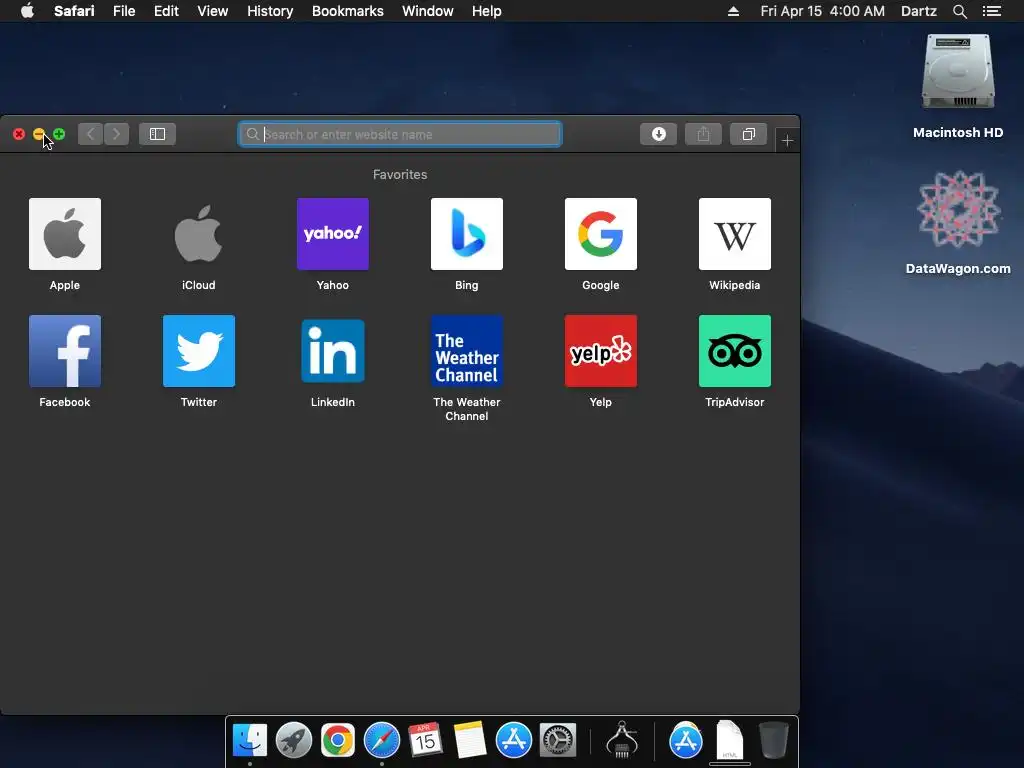Viewport: 1024px width, 768px height.
Task: Open the Apple menu
Action: pyautogui.click(x=27, y=11)
